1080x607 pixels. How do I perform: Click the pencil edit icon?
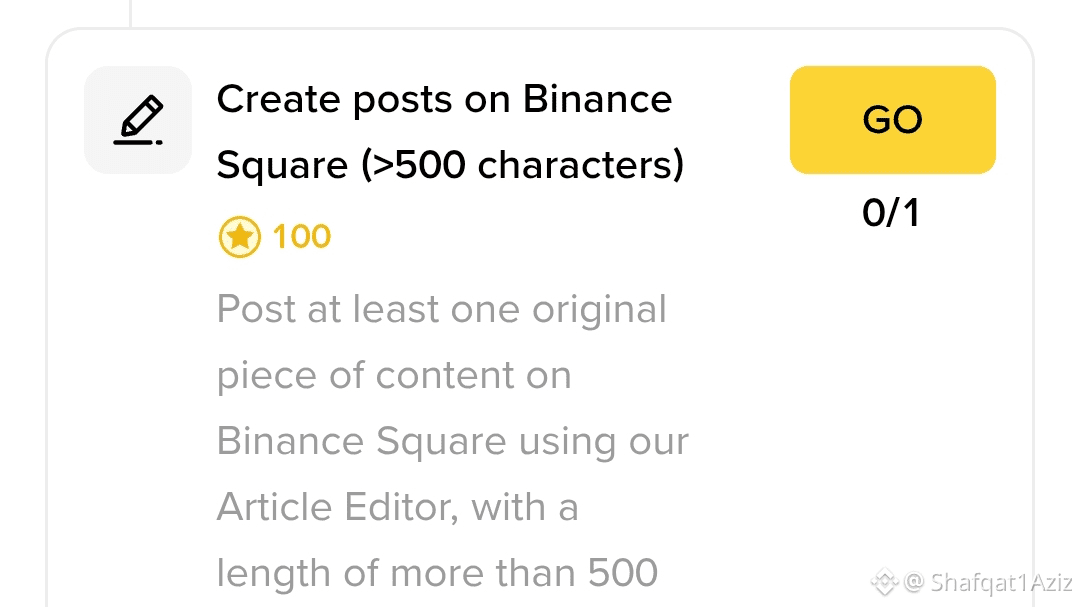point(138,120)
